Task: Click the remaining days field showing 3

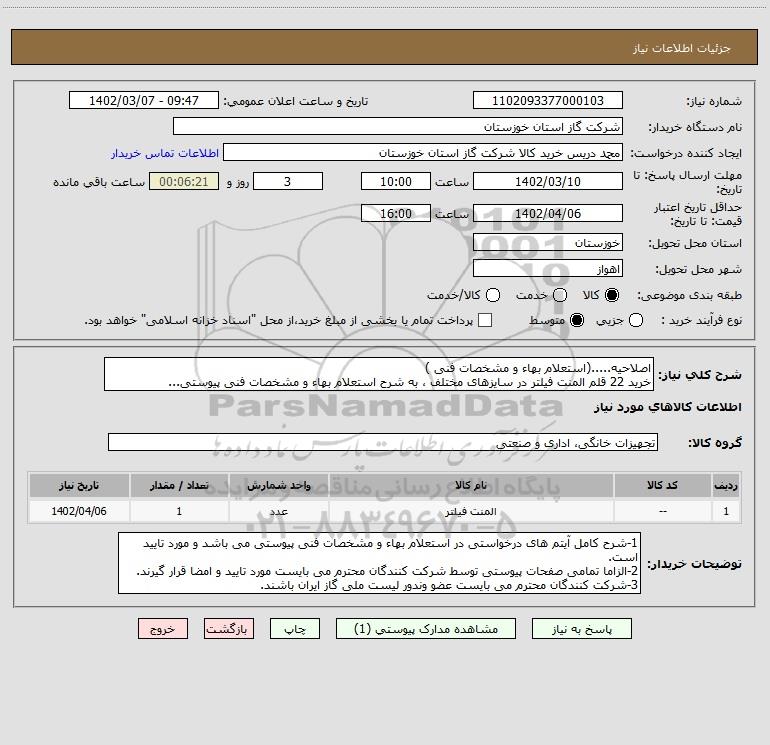Action: 288,181
